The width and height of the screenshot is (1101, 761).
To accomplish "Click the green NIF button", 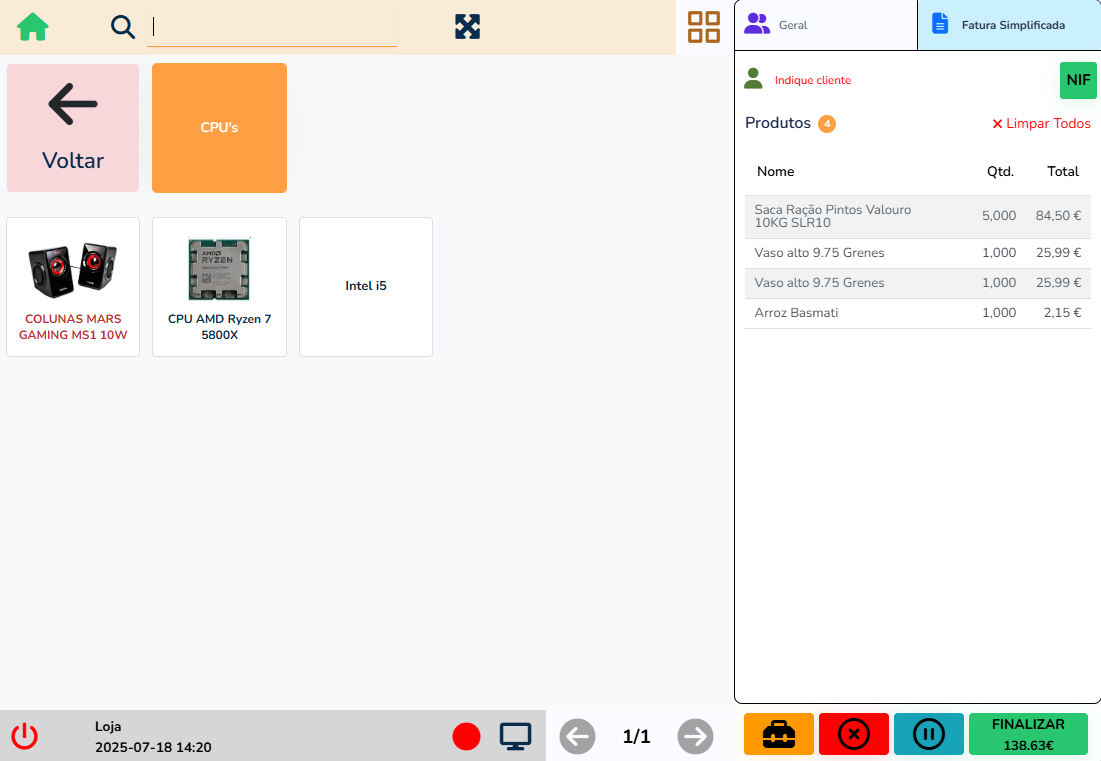I will (1078, 80).
